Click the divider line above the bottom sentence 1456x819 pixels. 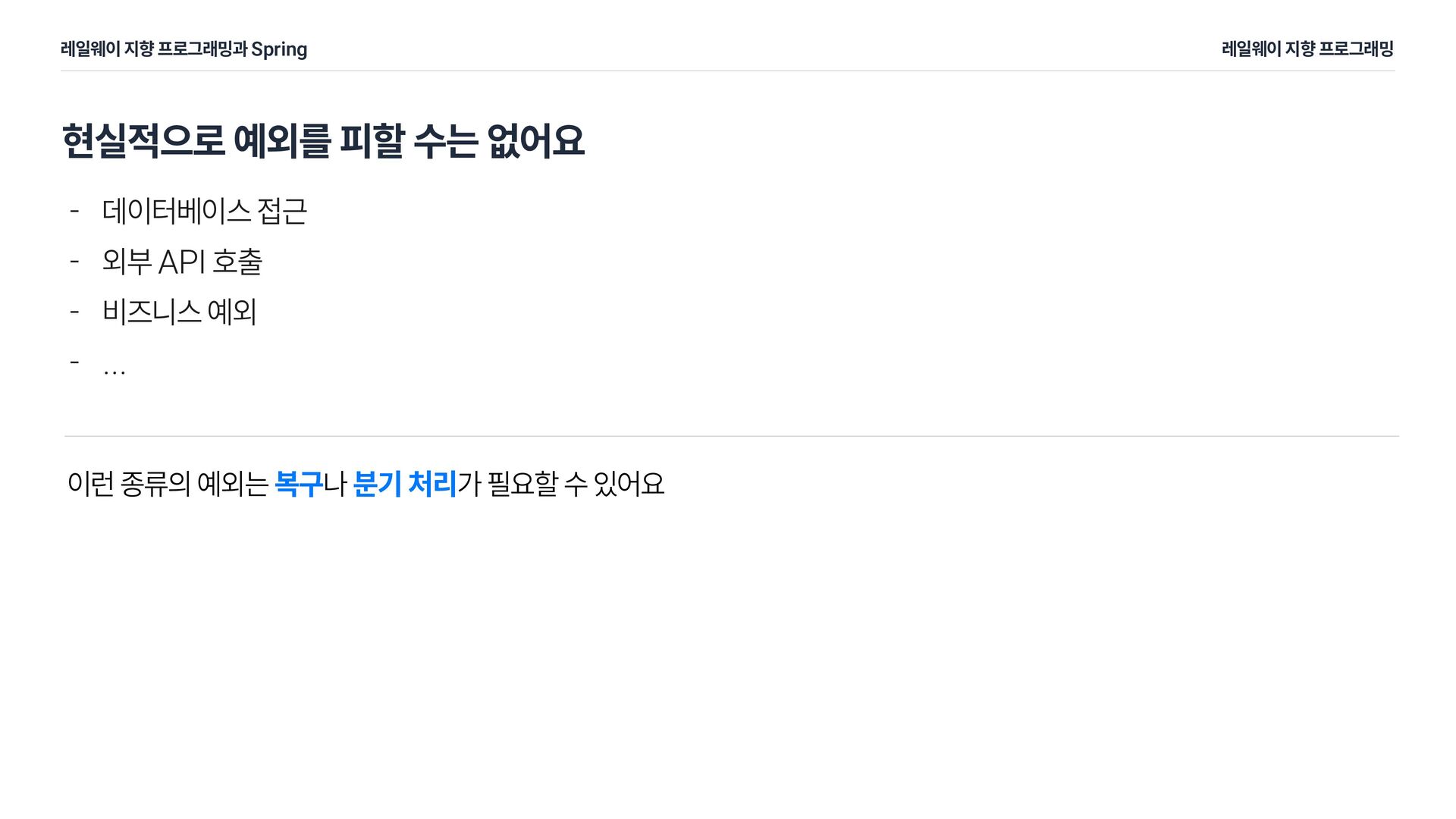click(x=732, y=436)
